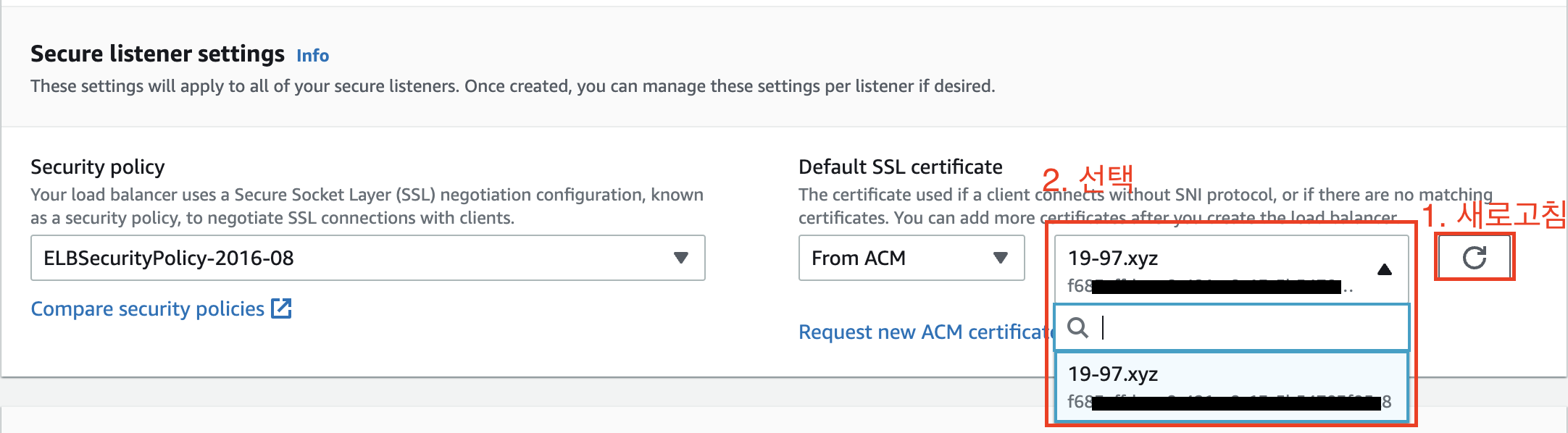Click the external link icon beside Compare security policies

click(281, 308)
